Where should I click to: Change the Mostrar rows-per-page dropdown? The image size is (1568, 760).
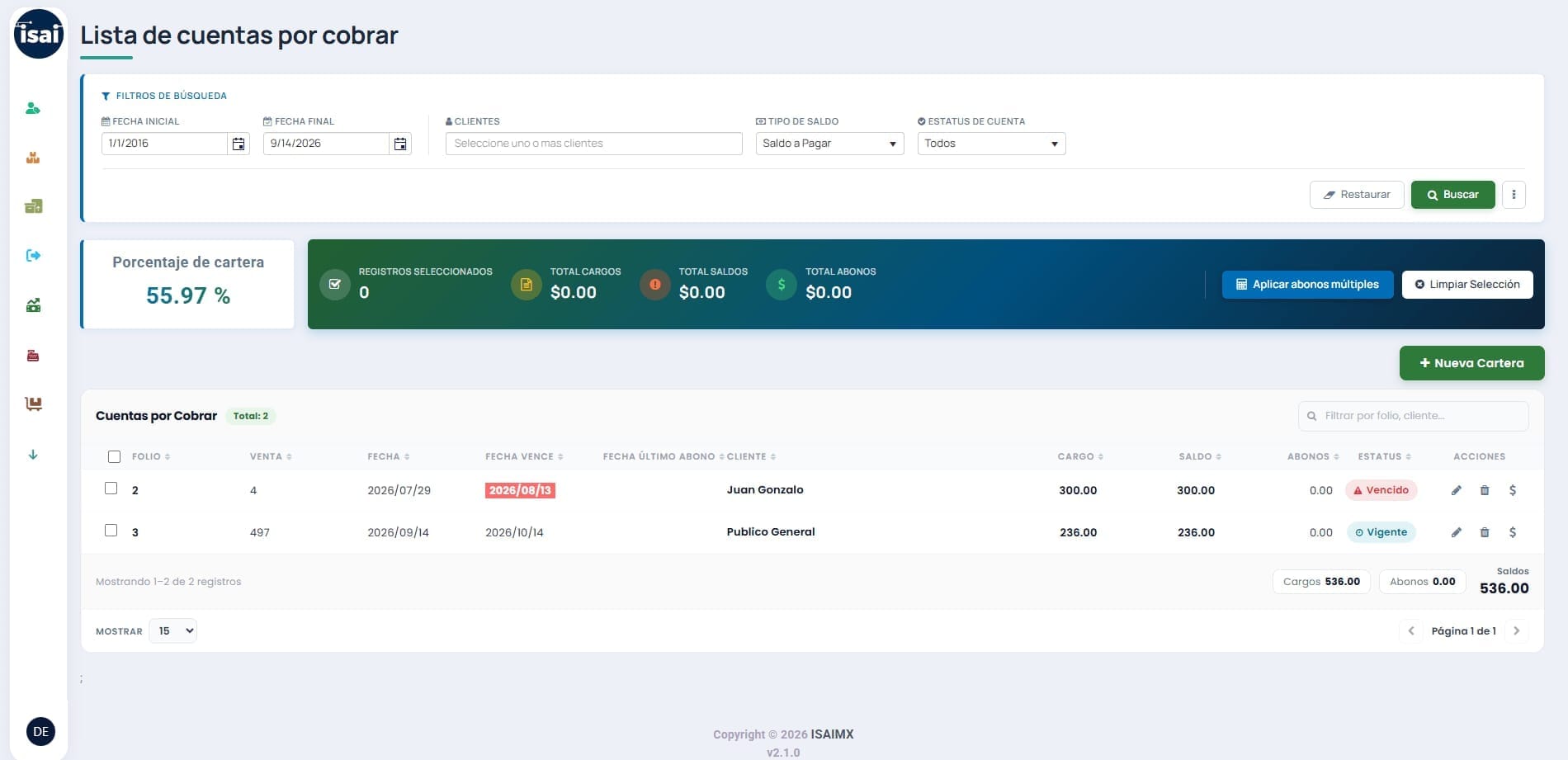[x=173, y=631]
